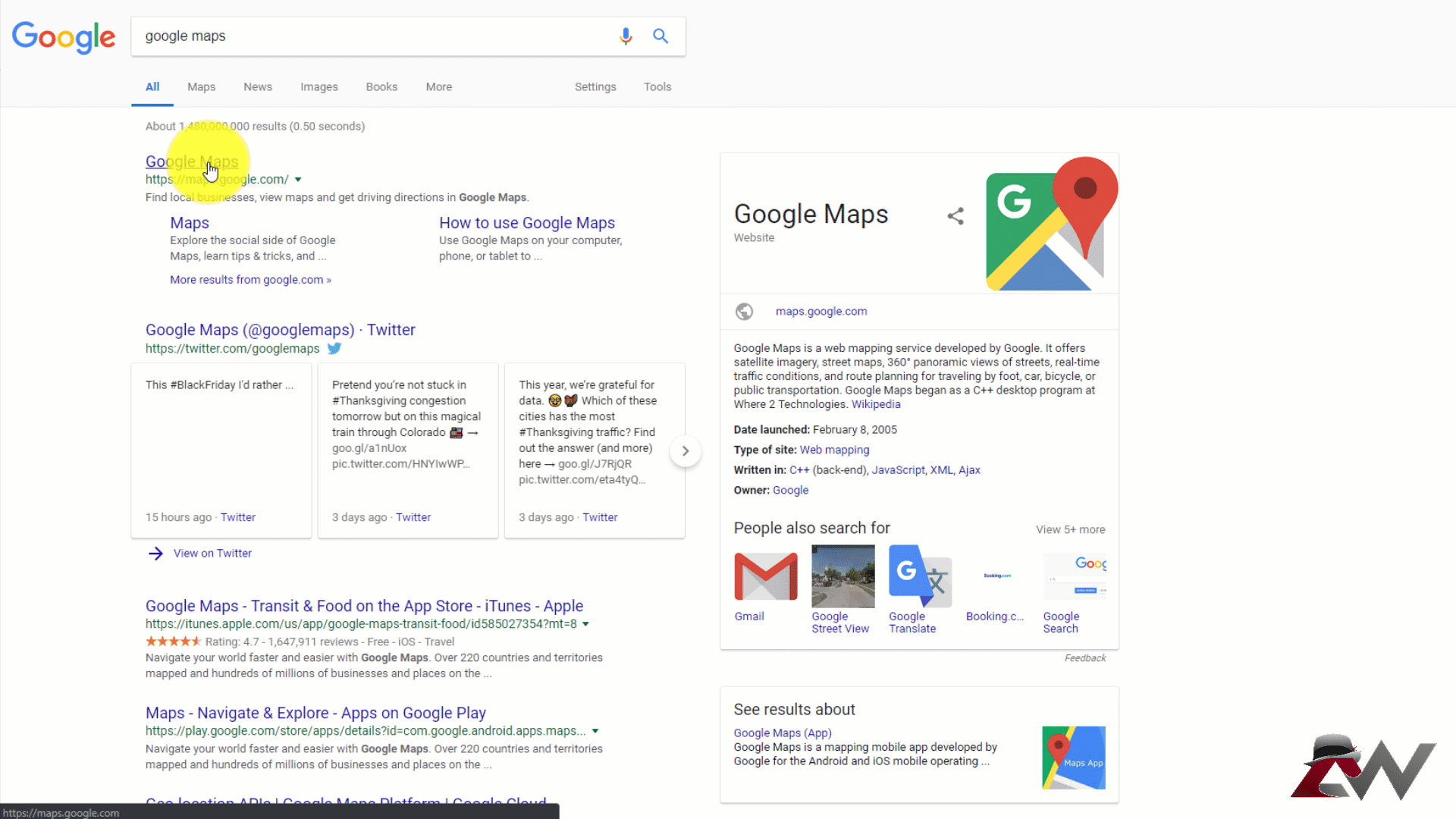Open search Tools options

[657, 87]
